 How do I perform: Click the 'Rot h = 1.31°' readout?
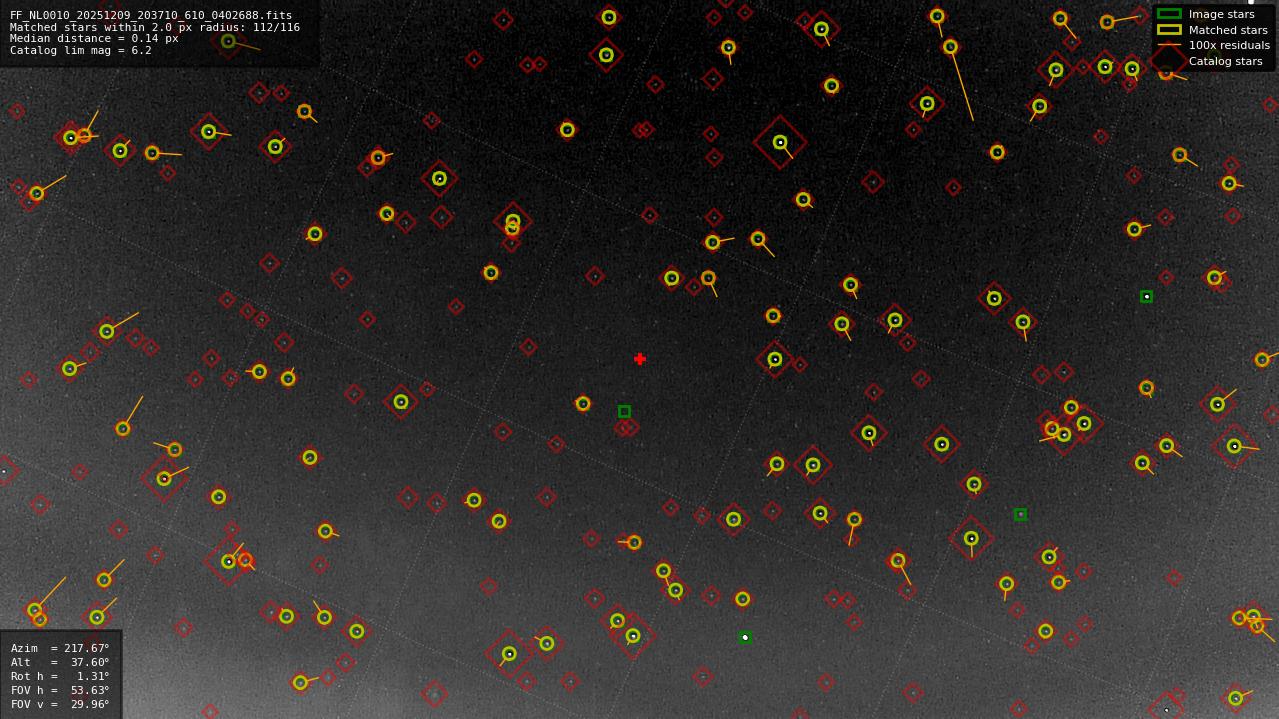pos(60,677)
